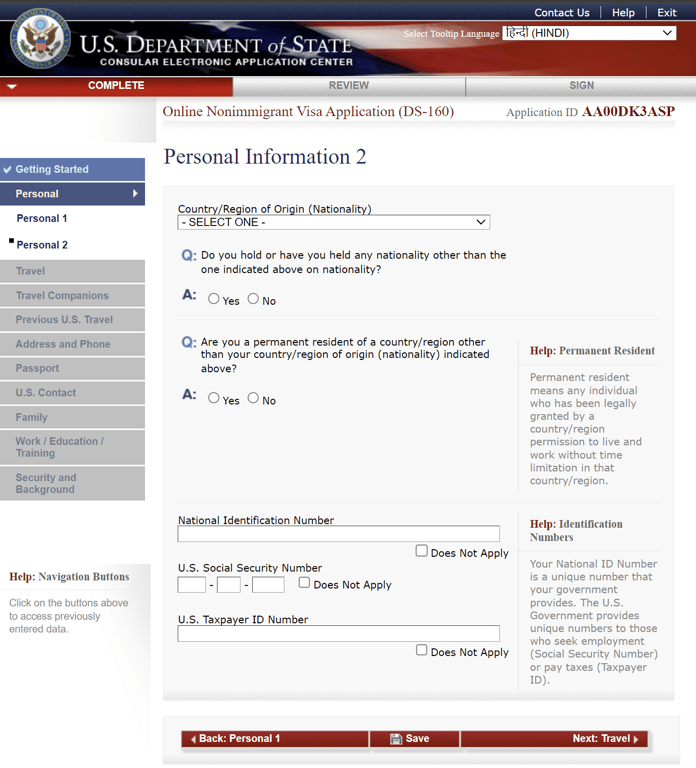Go to the U.S. Contact section
Screen dimensions: 696x768
(72, 393)
